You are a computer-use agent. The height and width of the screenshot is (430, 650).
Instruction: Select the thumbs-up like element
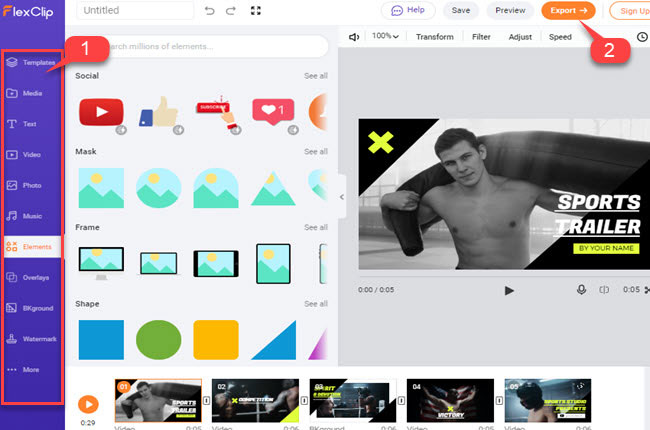[159, 112]
